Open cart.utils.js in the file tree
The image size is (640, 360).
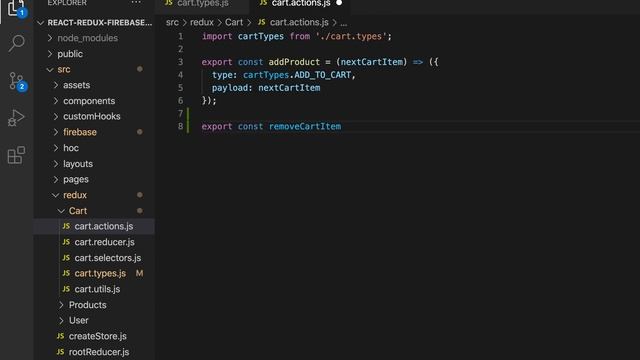coord(97,289)
